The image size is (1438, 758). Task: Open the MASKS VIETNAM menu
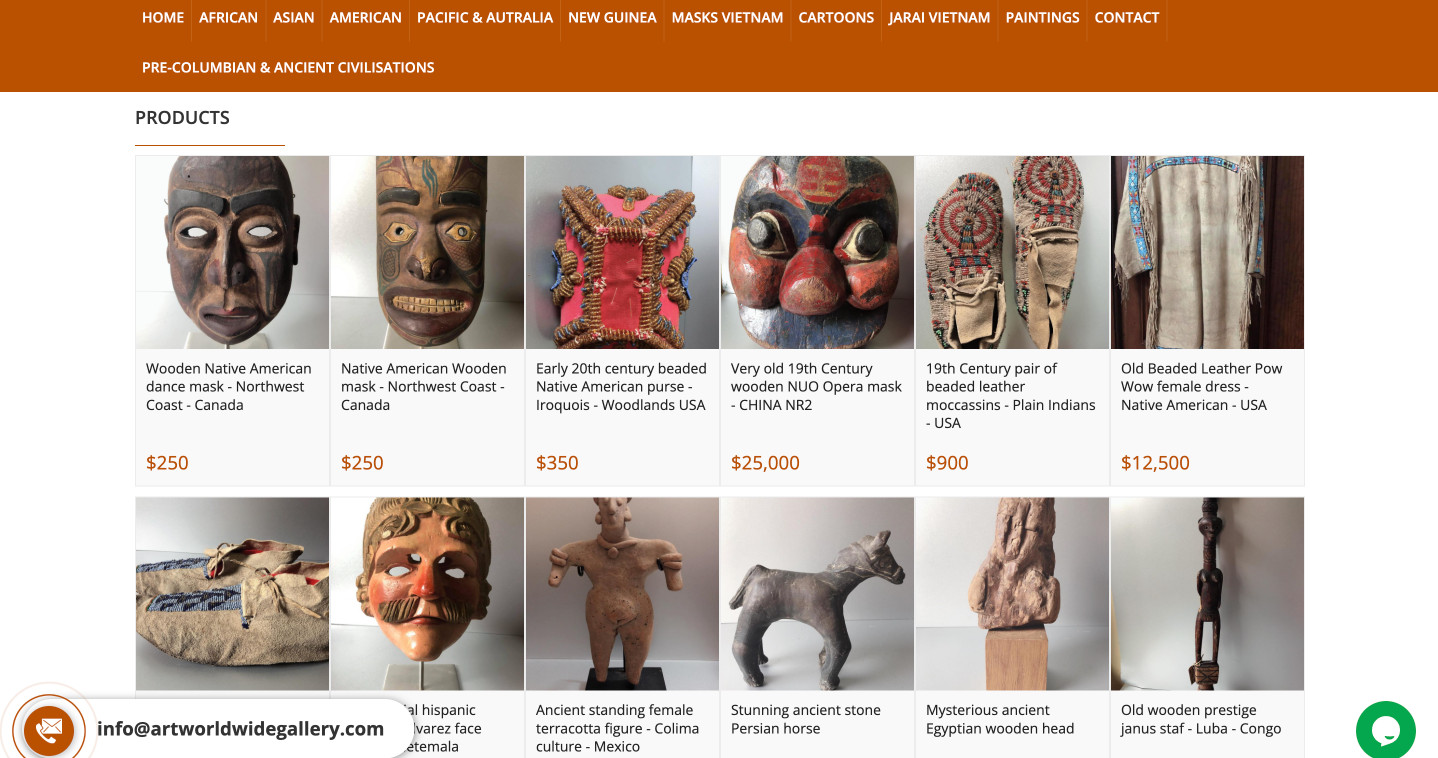click(727, 17)
